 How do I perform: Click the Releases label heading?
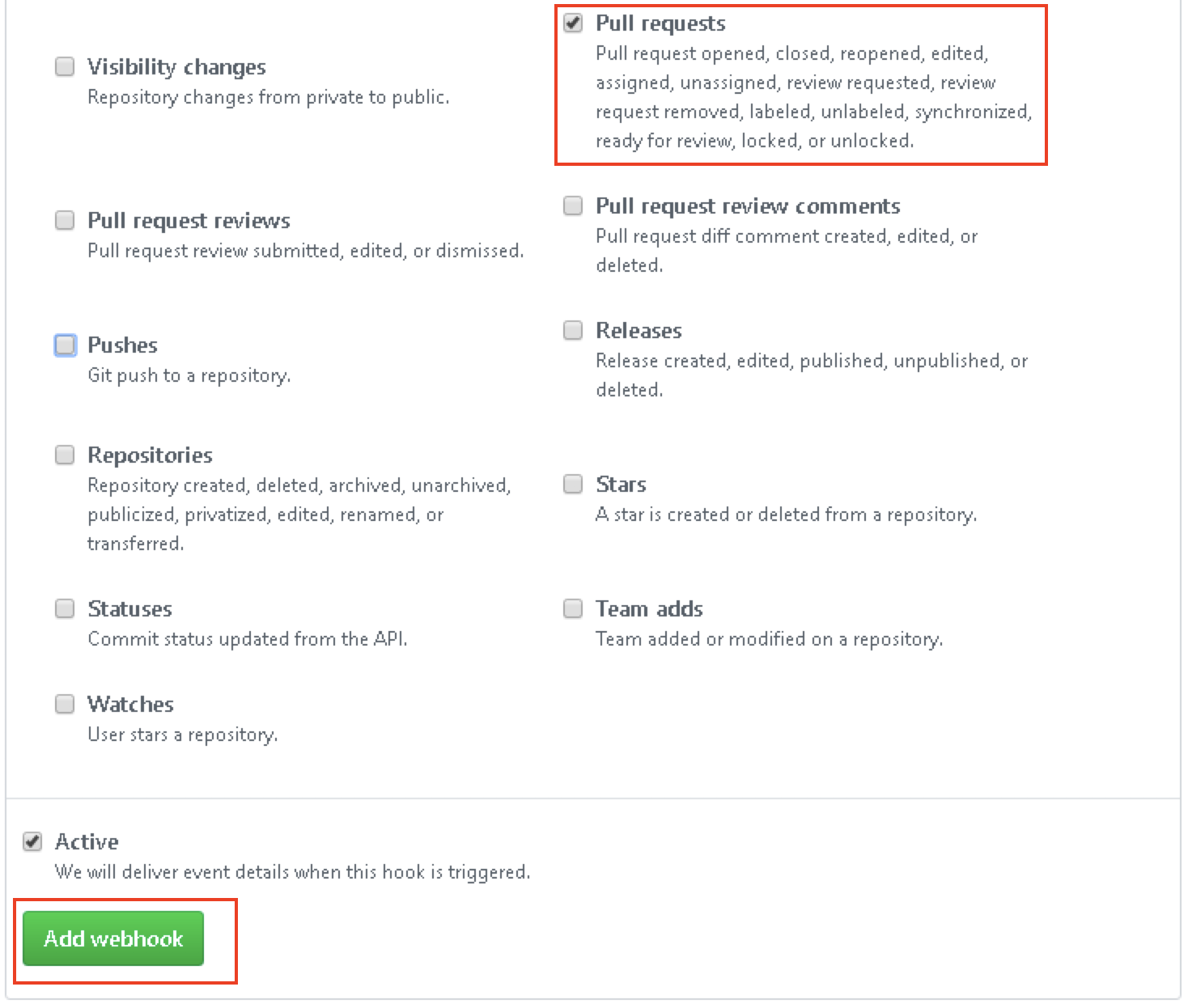click(639, 331)
